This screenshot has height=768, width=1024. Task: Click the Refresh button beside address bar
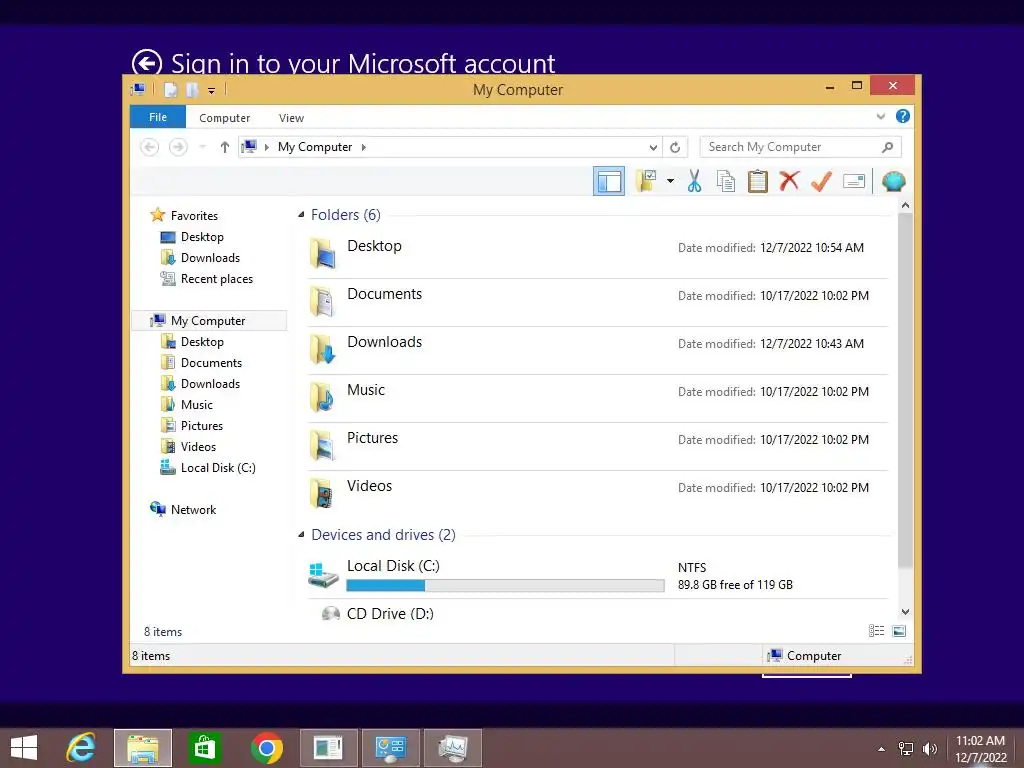tap(675, 148)
